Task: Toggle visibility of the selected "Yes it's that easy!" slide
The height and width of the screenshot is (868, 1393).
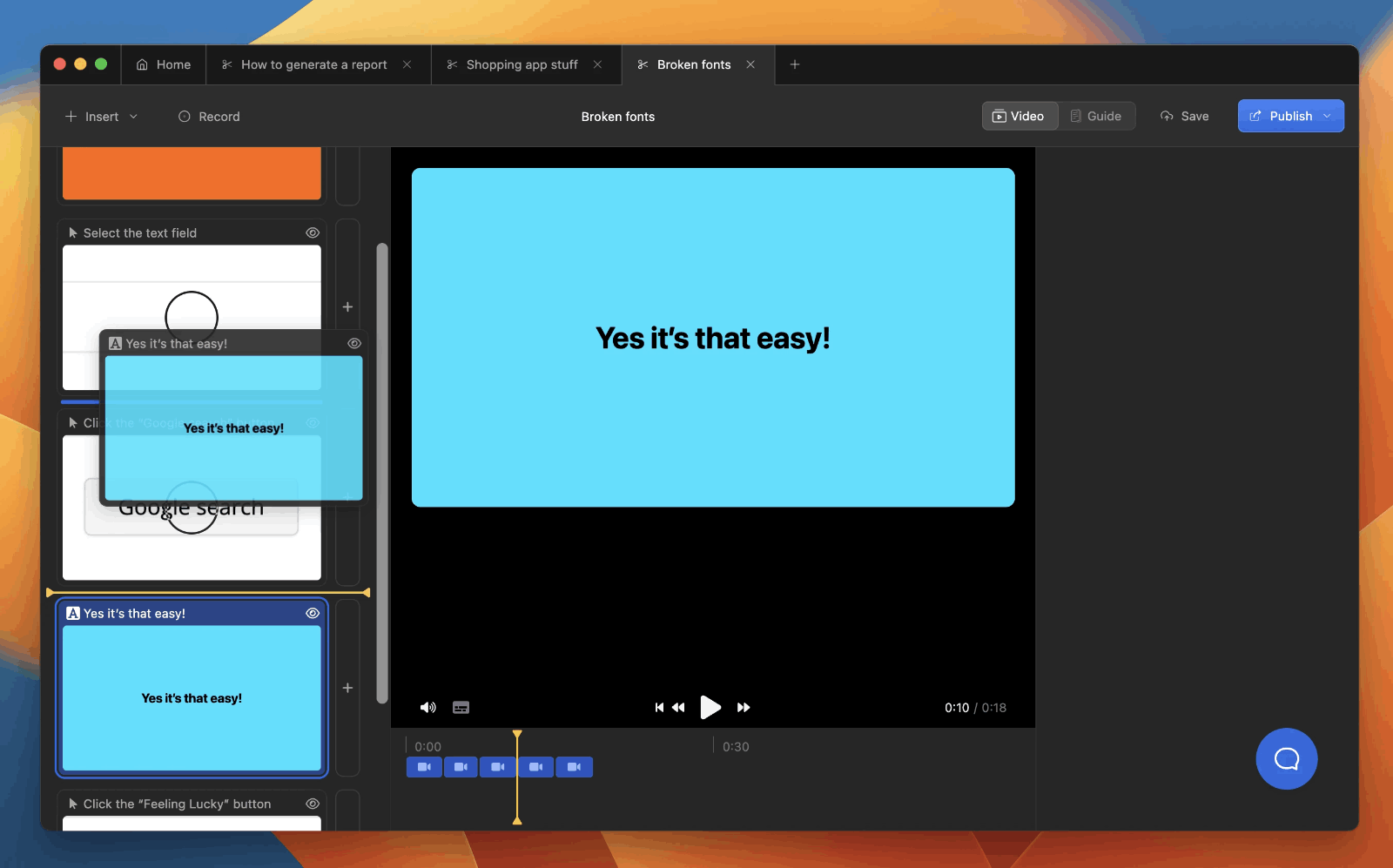Action: 313,614
